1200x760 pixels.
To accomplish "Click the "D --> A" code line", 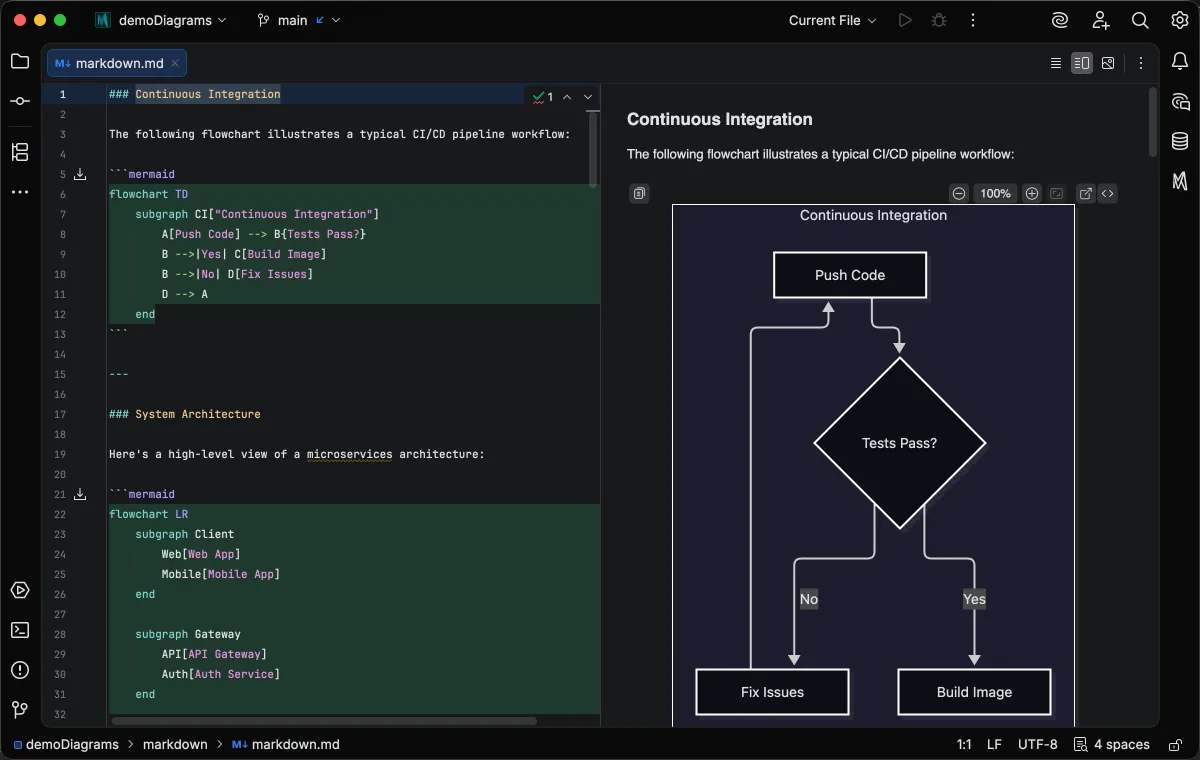I will 185,294.
